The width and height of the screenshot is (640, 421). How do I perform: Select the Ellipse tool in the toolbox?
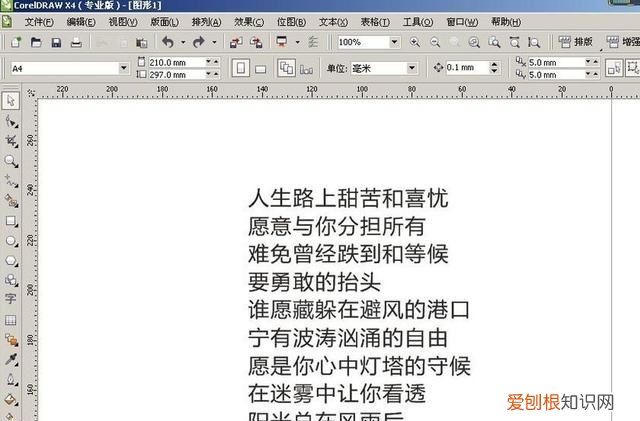click(x=11, y=241)
